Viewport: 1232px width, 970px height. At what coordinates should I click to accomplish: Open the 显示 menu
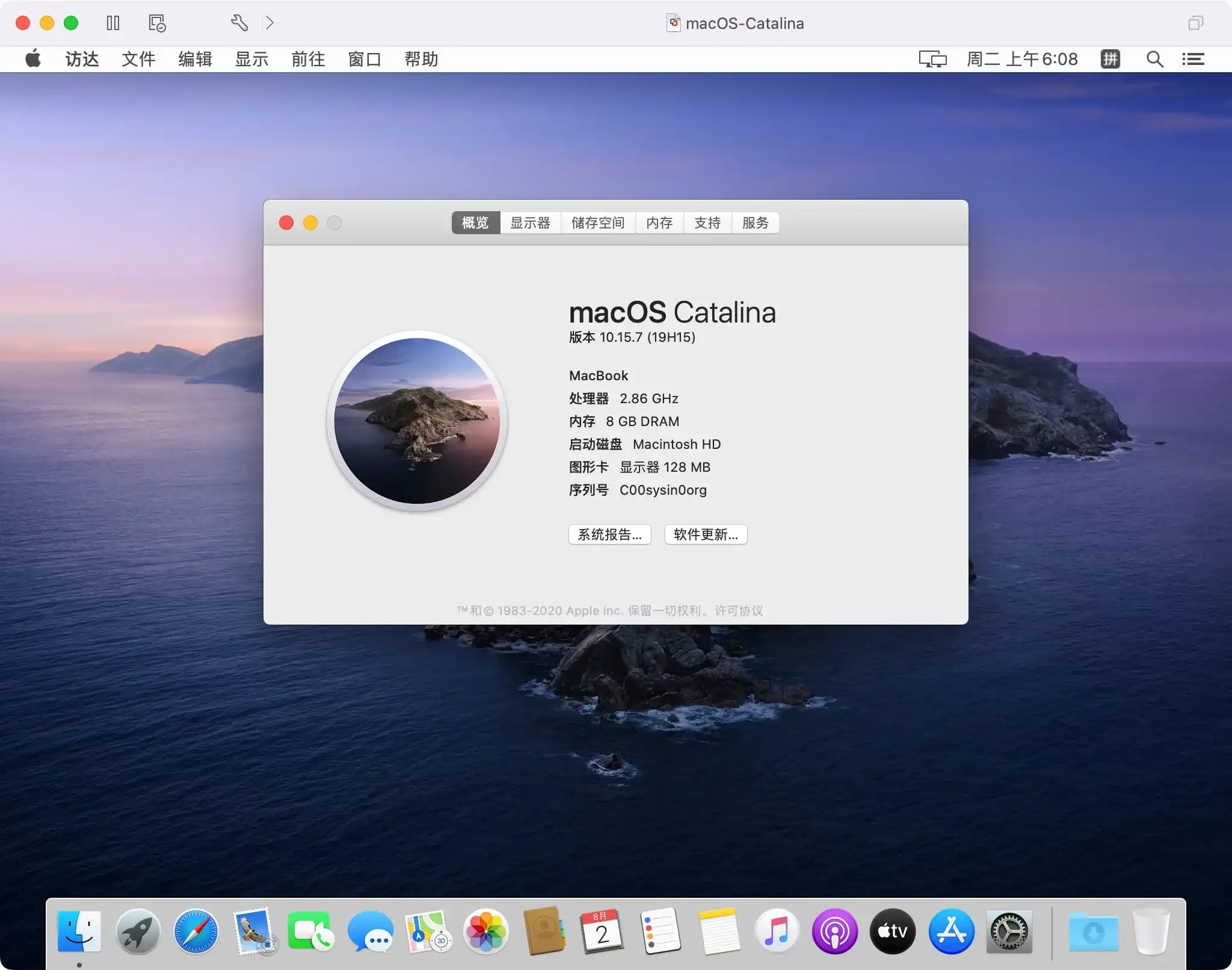[x=251, y=59]
